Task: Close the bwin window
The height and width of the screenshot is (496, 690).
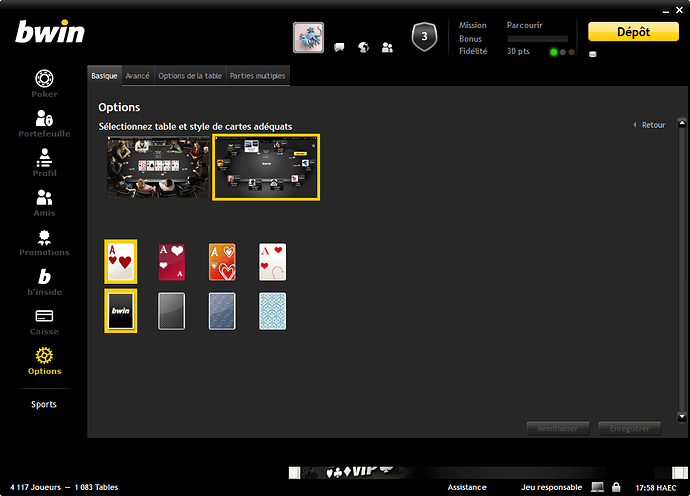Action: (x=679, y=10)
